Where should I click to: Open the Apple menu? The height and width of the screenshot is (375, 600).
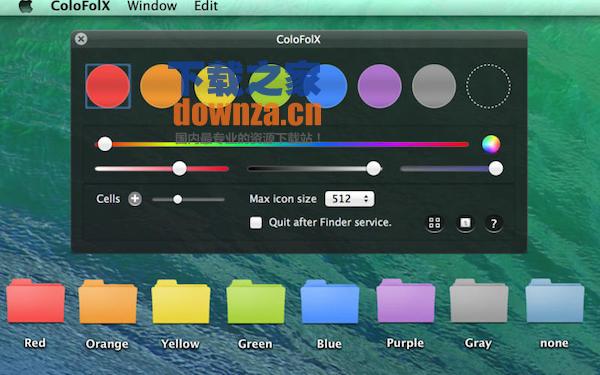click(26, 6)
